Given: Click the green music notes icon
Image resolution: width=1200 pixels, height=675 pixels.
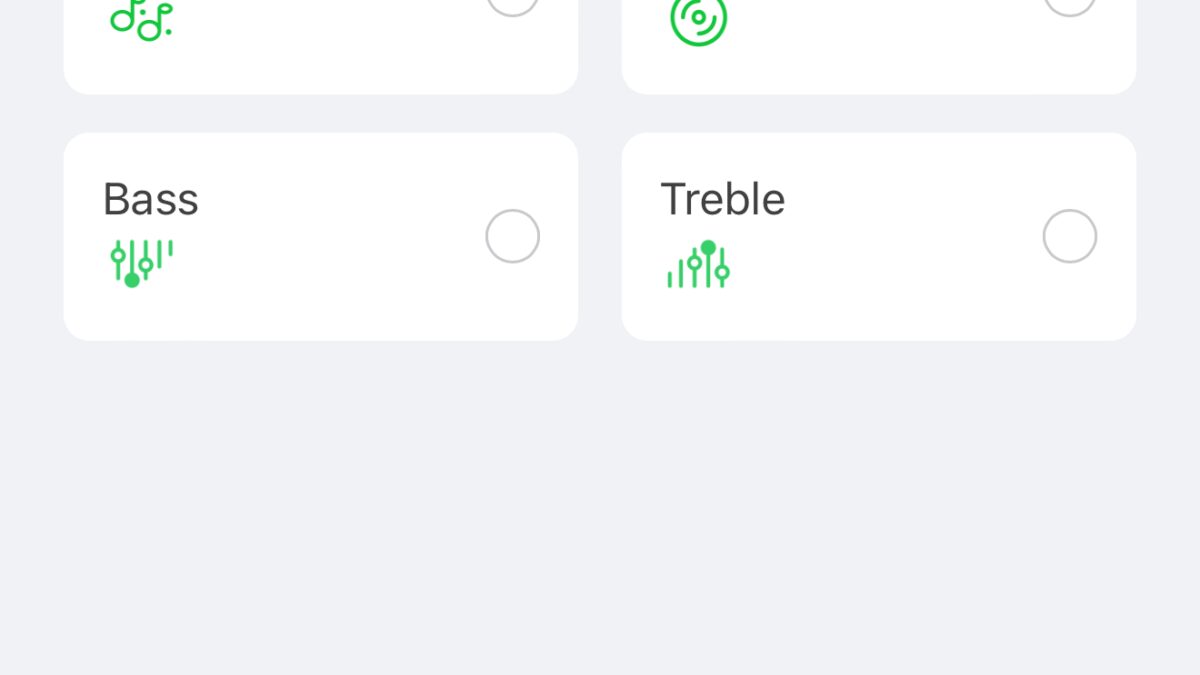Looking at the screenshot, I should [141, 20].
